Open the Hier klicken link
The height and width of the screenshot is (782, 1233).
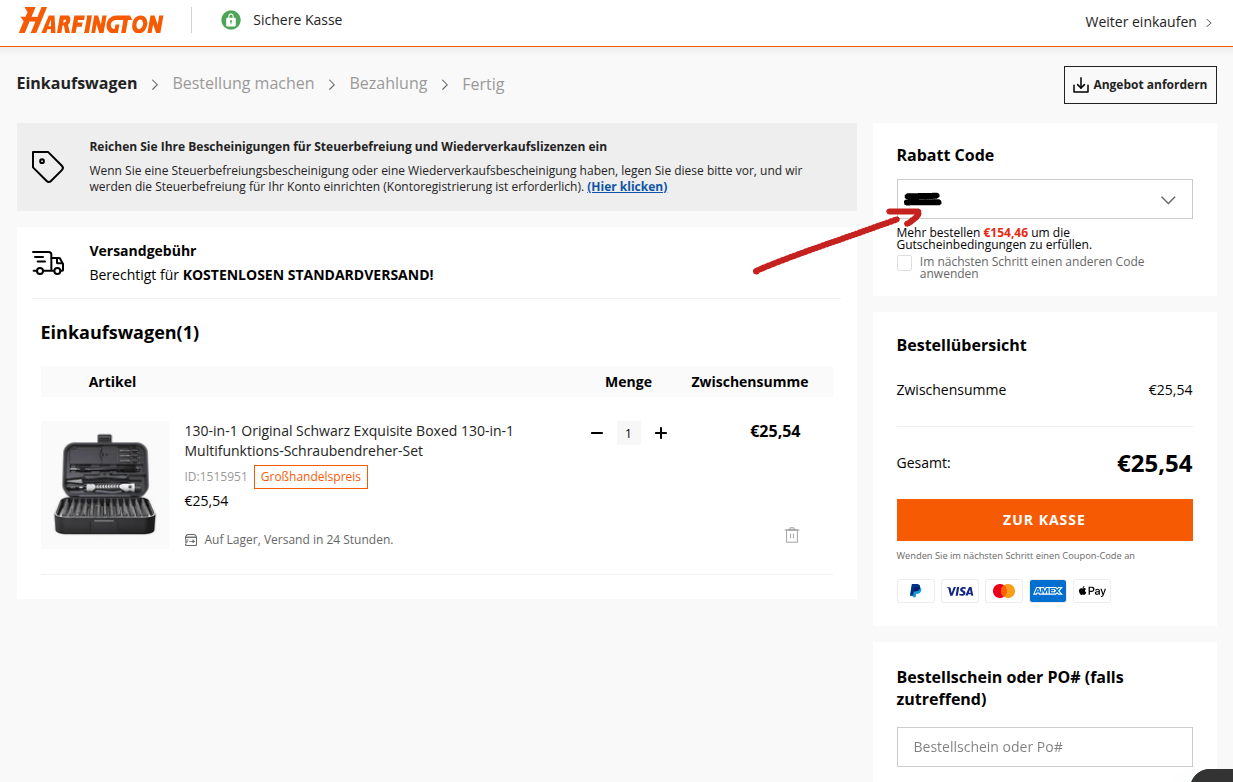coord(628,185)
